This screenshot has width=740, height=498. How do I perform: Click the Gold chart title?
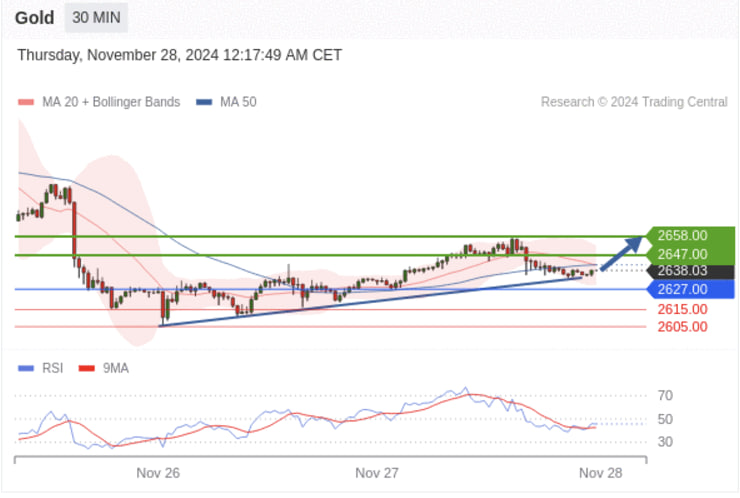(x=34, y=18)
